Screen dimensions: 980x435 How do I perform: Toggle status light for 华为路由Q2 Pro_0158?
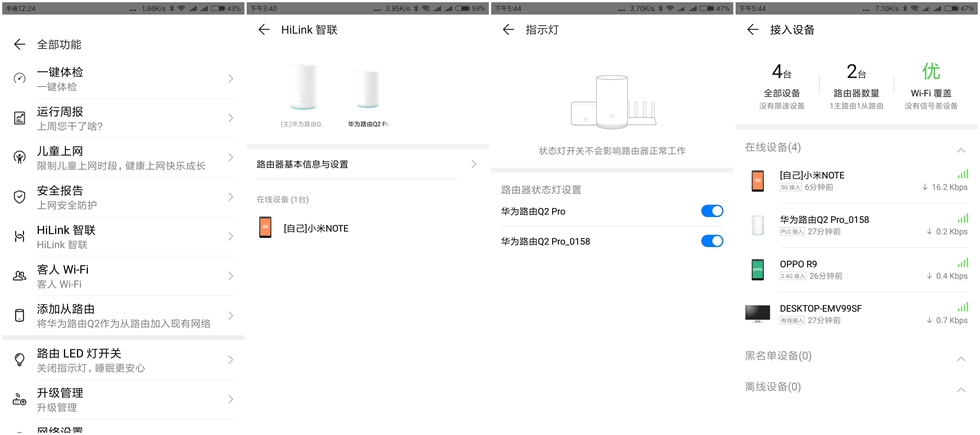[x=712, y=241]
